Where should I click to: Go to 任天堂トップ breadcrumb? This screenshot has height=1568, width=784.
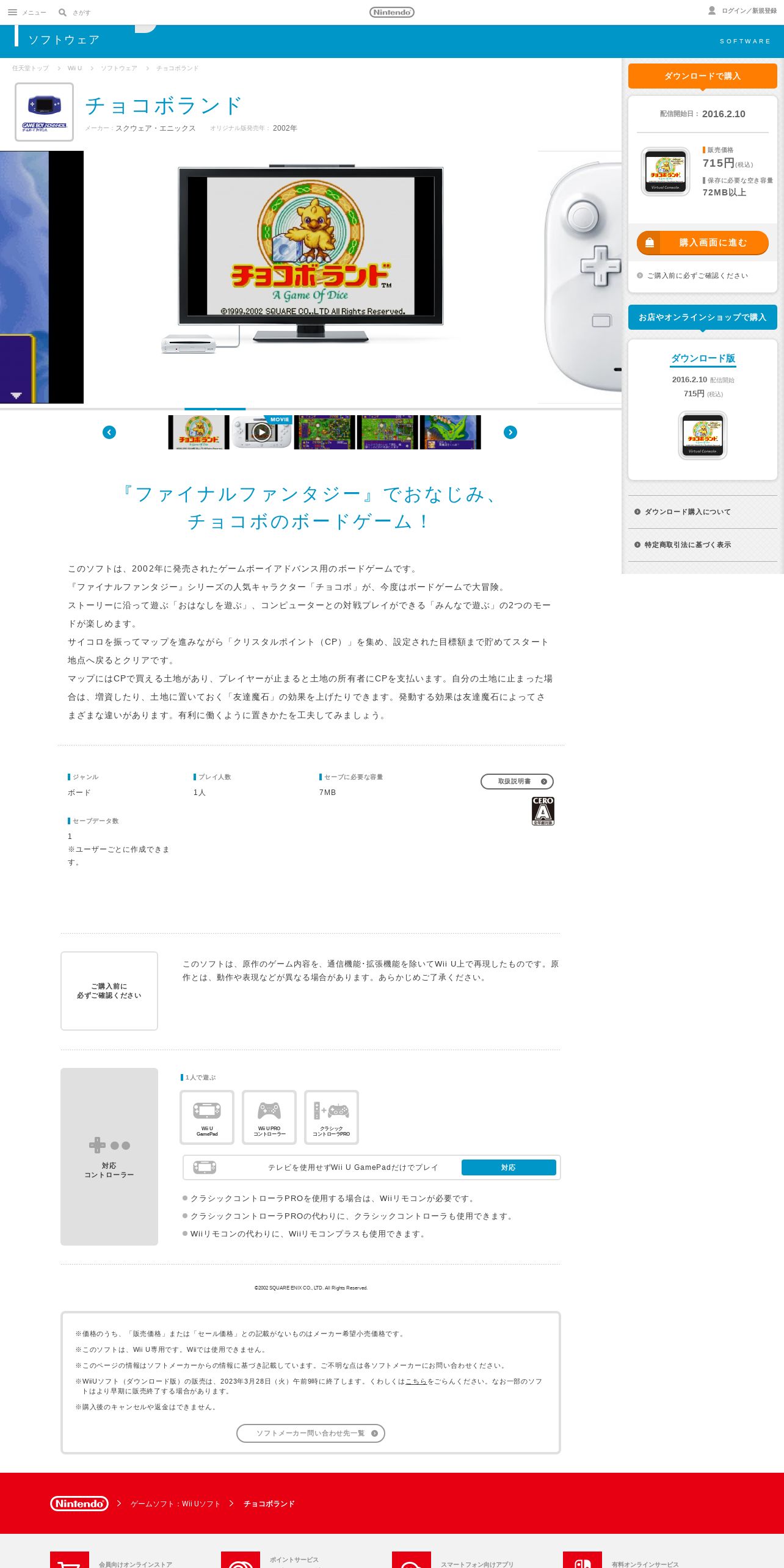(31, 68)
